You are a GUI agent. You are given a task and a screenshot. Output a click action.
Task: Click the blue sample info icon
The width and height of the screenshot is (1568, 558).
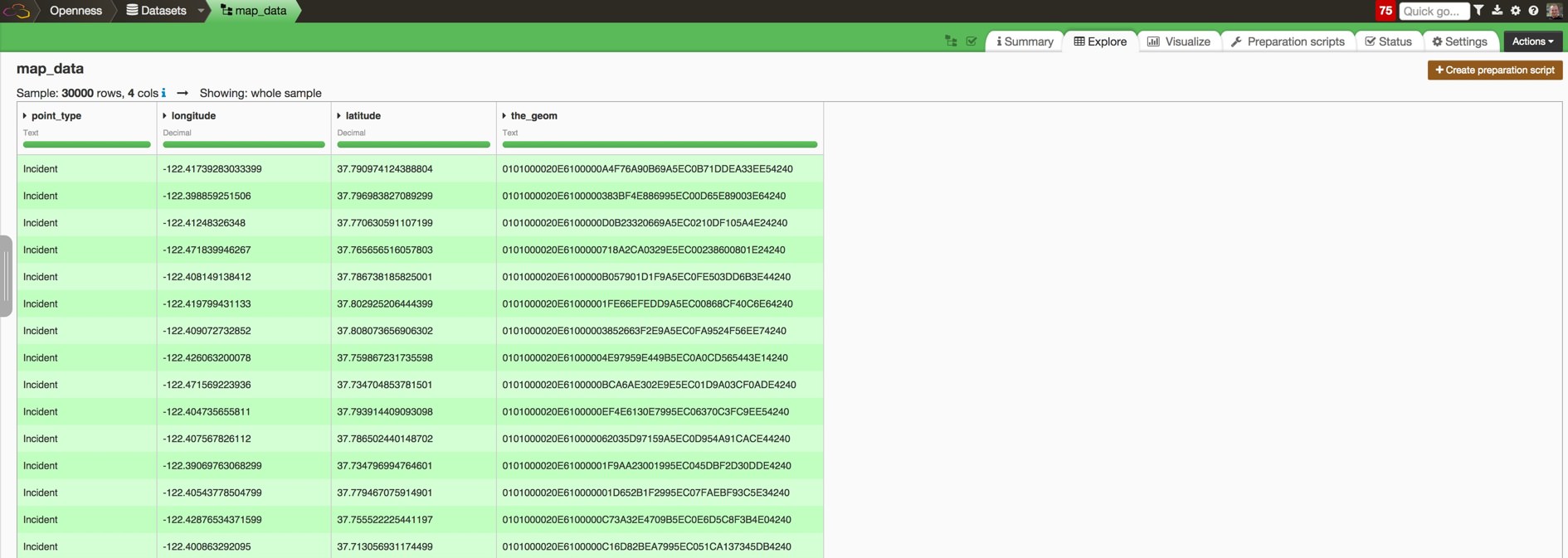coord(164,93)
